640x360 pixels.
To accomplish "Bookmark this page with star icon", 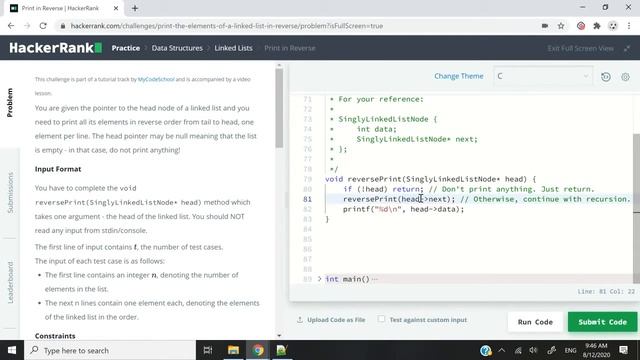I will point(561,26).
